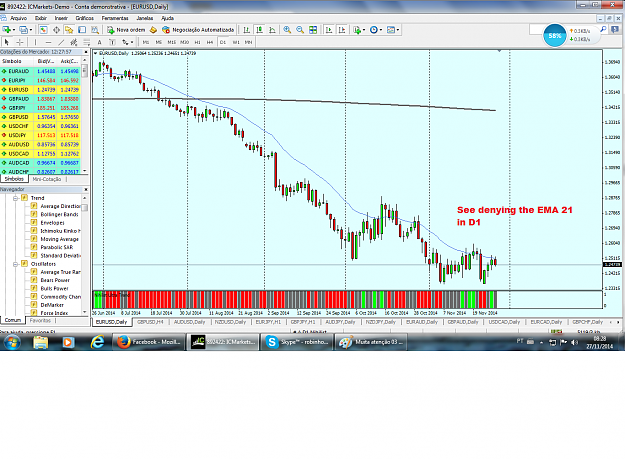The image size is (625, 459).
Task: Select USDJPY row in Market Watch
Action: (40, 135)
